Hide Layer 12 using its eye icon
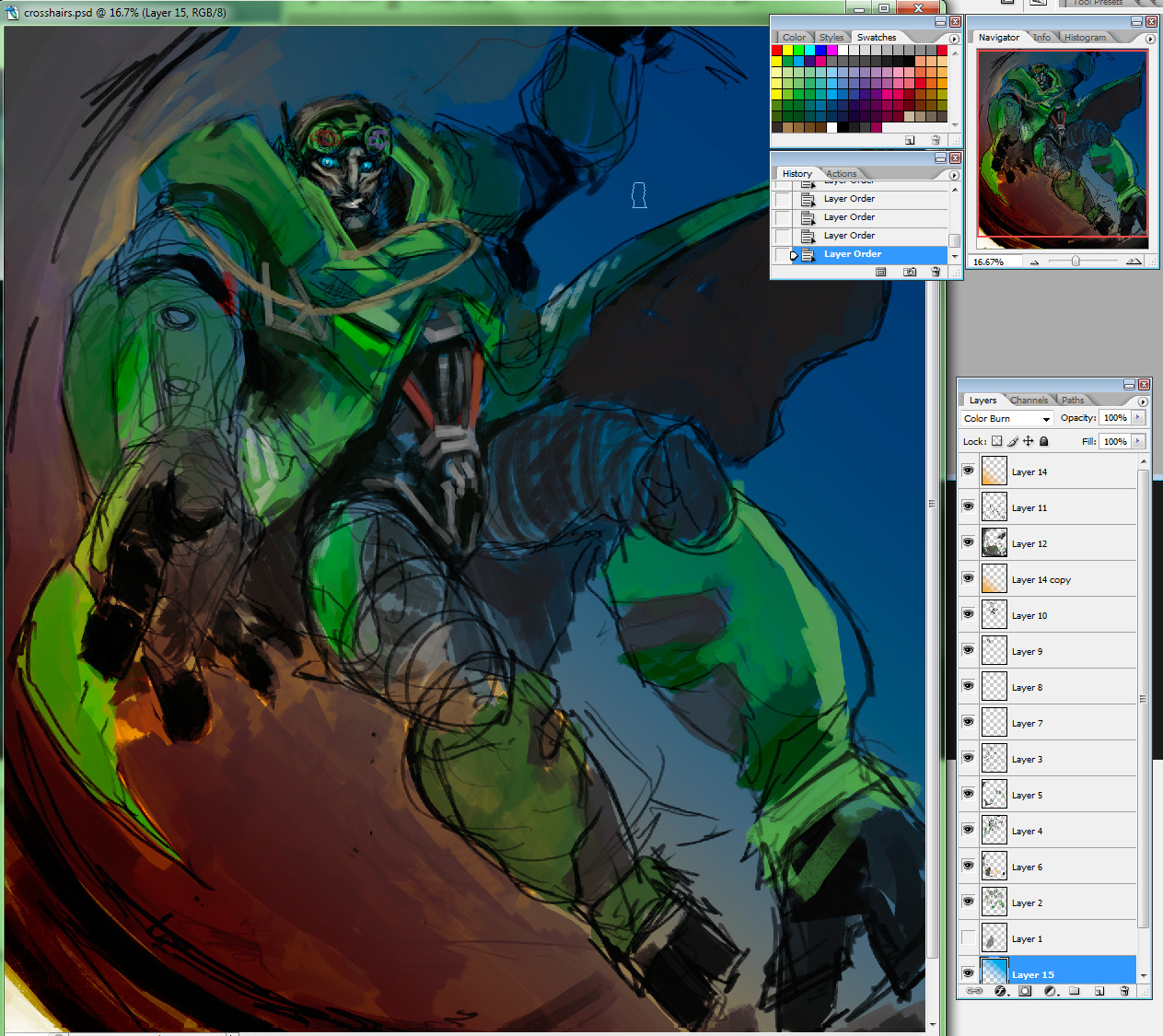Image resolution: width=1163 pixels, height=1036 pixels. click(x=968, y=542)
